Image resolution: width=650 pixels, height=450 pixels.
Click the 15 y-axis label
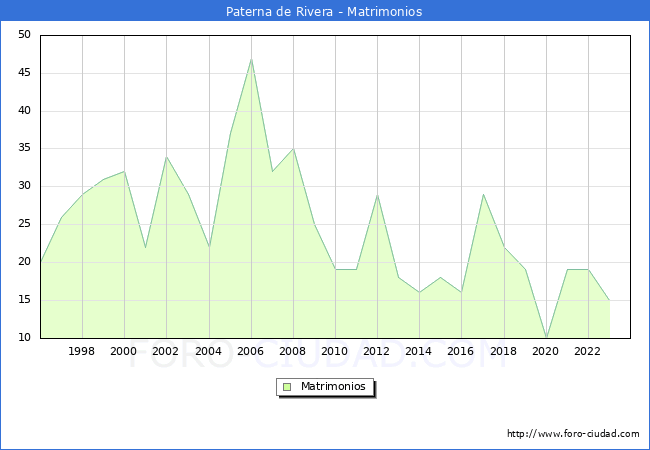coord(24,300)
